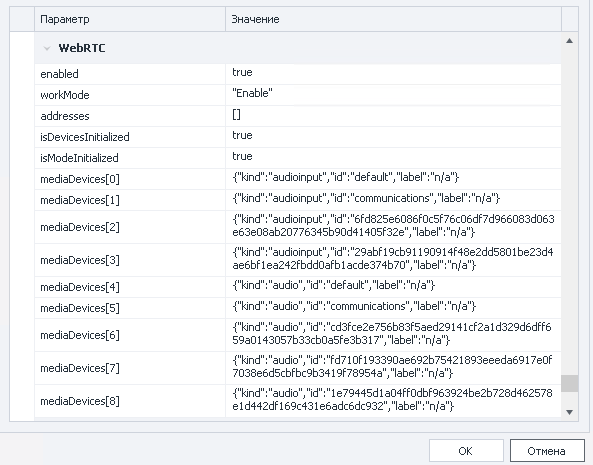Select the mediaDevices[5] parameter row
The height and width of the screenshot is (465, 593).
[298, 308]
